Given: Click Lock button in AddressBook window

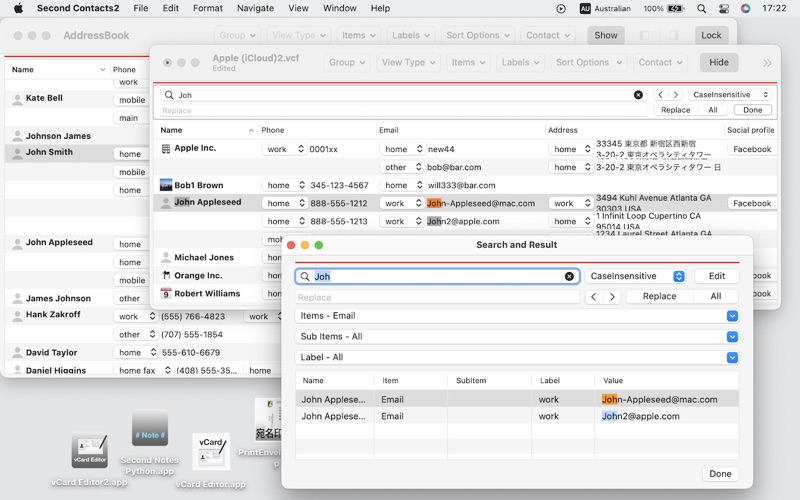Looking at the screenshot, I should click(711, 35).
